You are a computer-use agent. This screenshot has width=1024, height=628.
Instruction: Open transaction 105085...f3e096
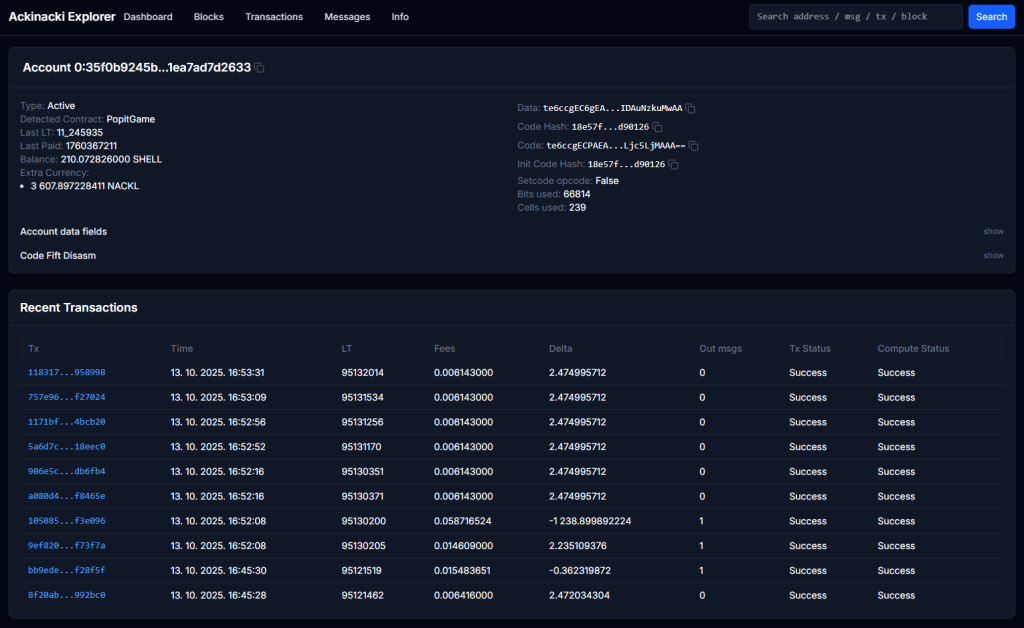[x=66, y=521]
